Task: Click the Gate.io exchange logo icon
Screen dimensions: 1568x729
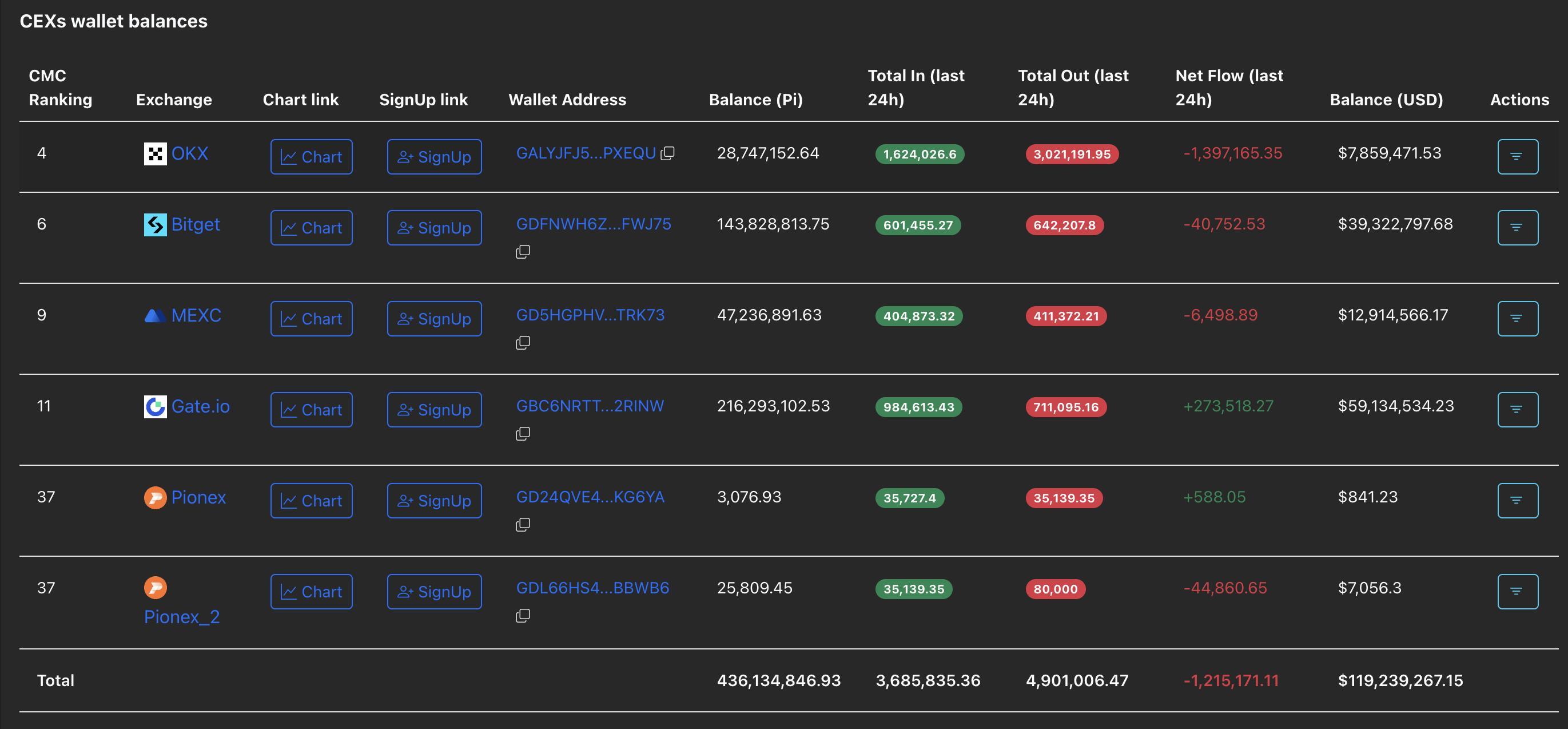Action: [155, 406]
